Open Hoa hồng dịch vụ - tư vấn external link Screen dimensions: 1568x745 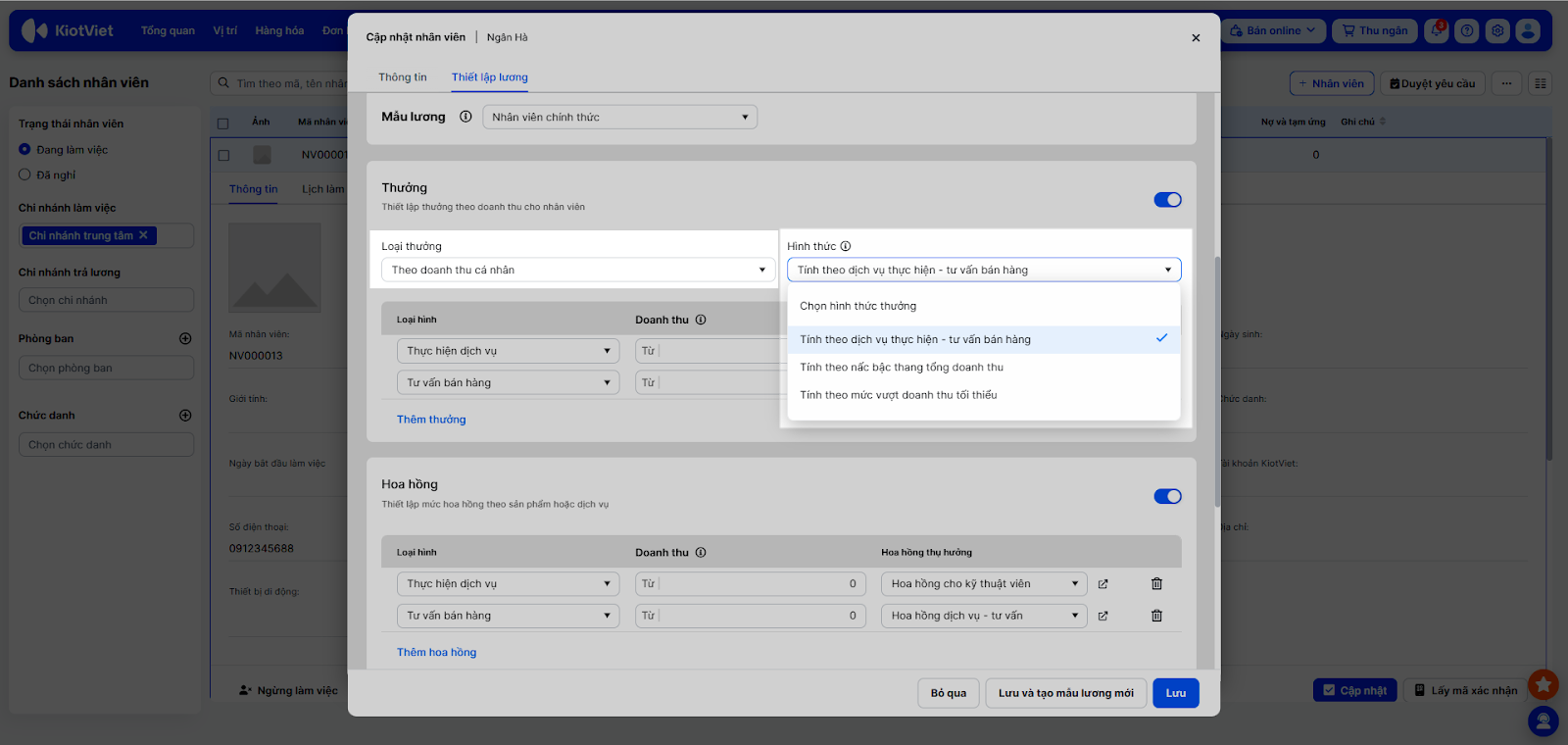pyautogui.click(x=1102, y=617)
